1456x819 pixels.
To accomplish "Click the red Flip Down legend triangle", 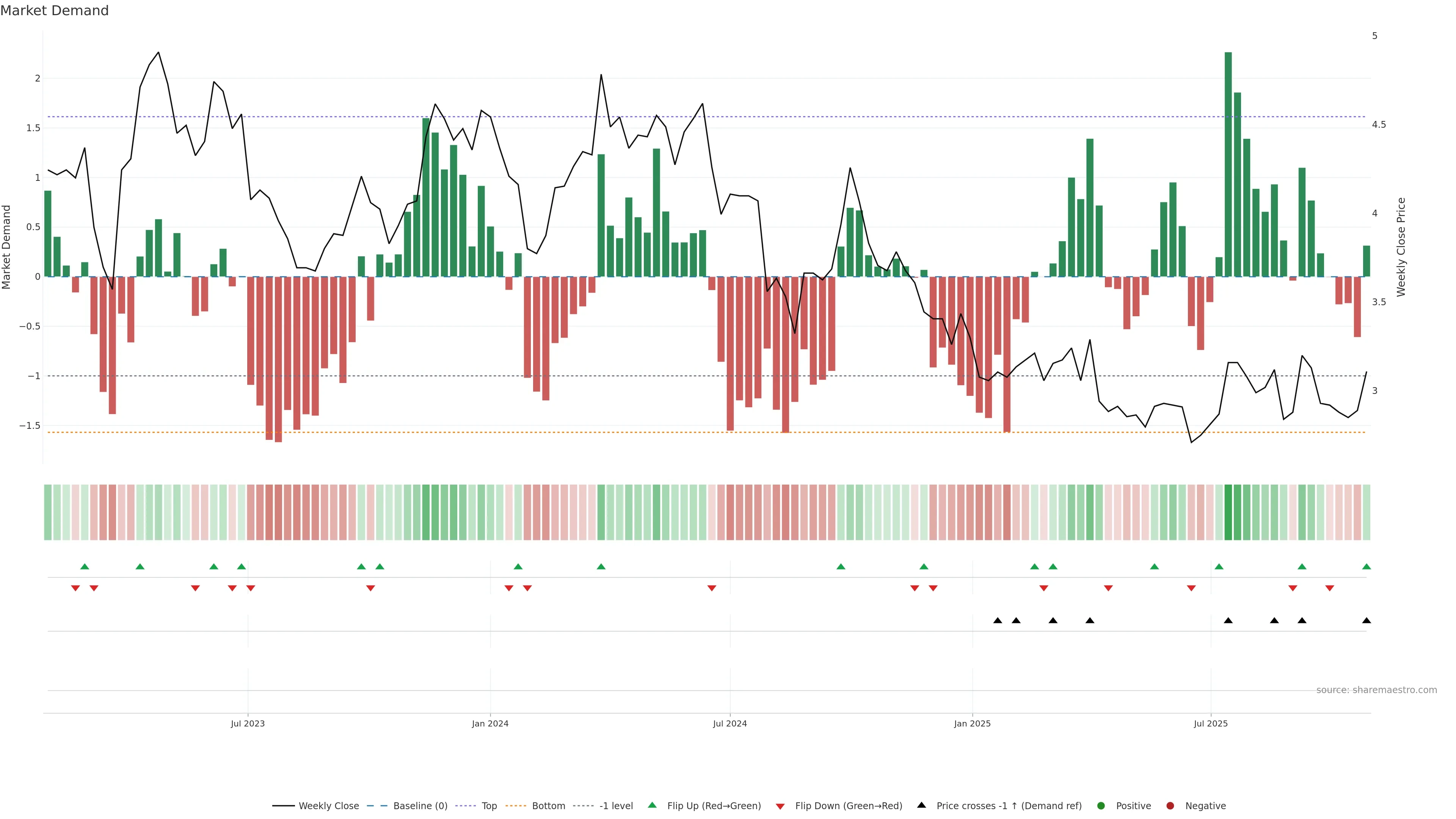I will [x=780, y=806].
